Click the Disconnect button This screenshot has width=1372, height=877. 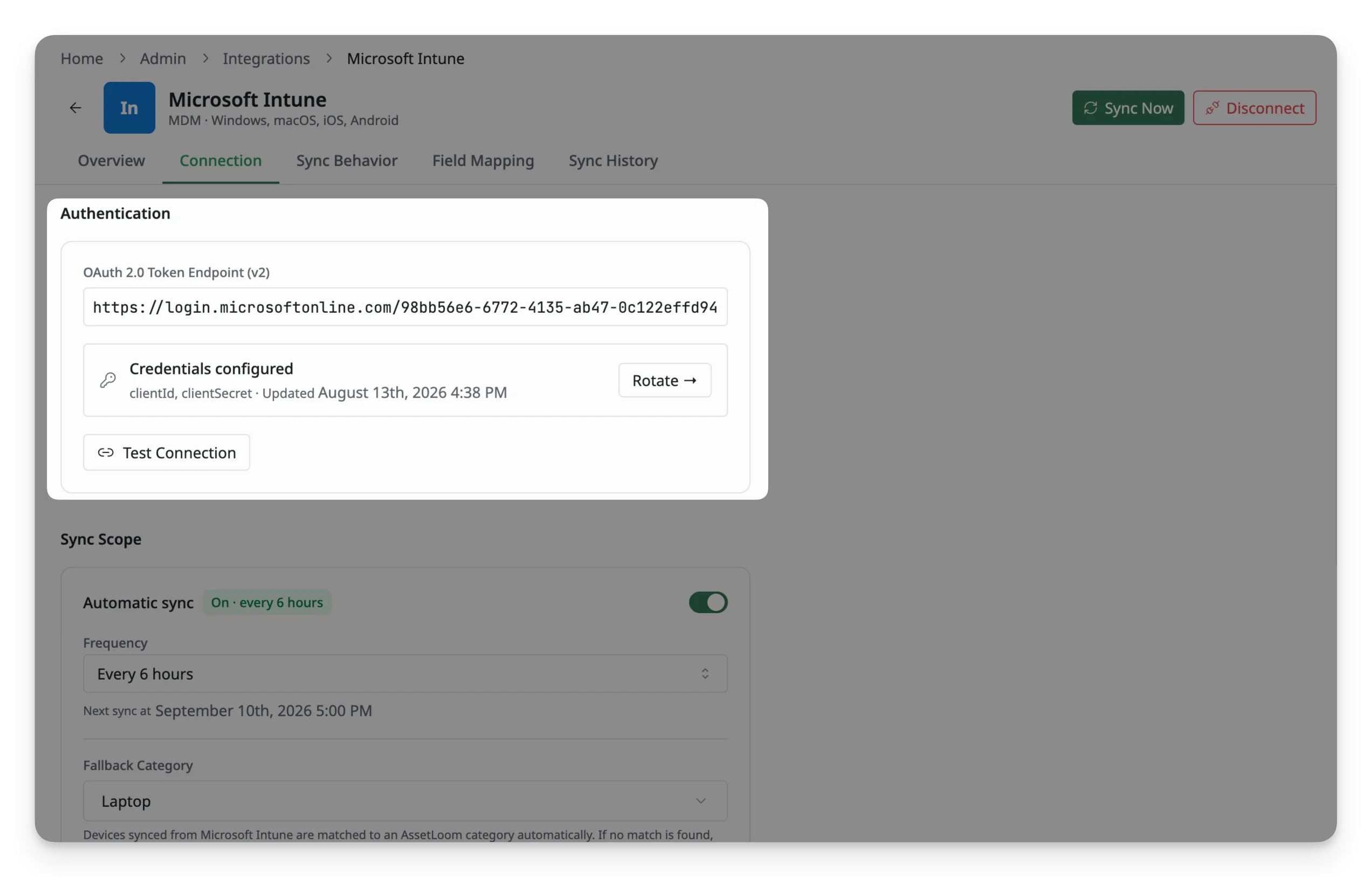pos(1254,108)
